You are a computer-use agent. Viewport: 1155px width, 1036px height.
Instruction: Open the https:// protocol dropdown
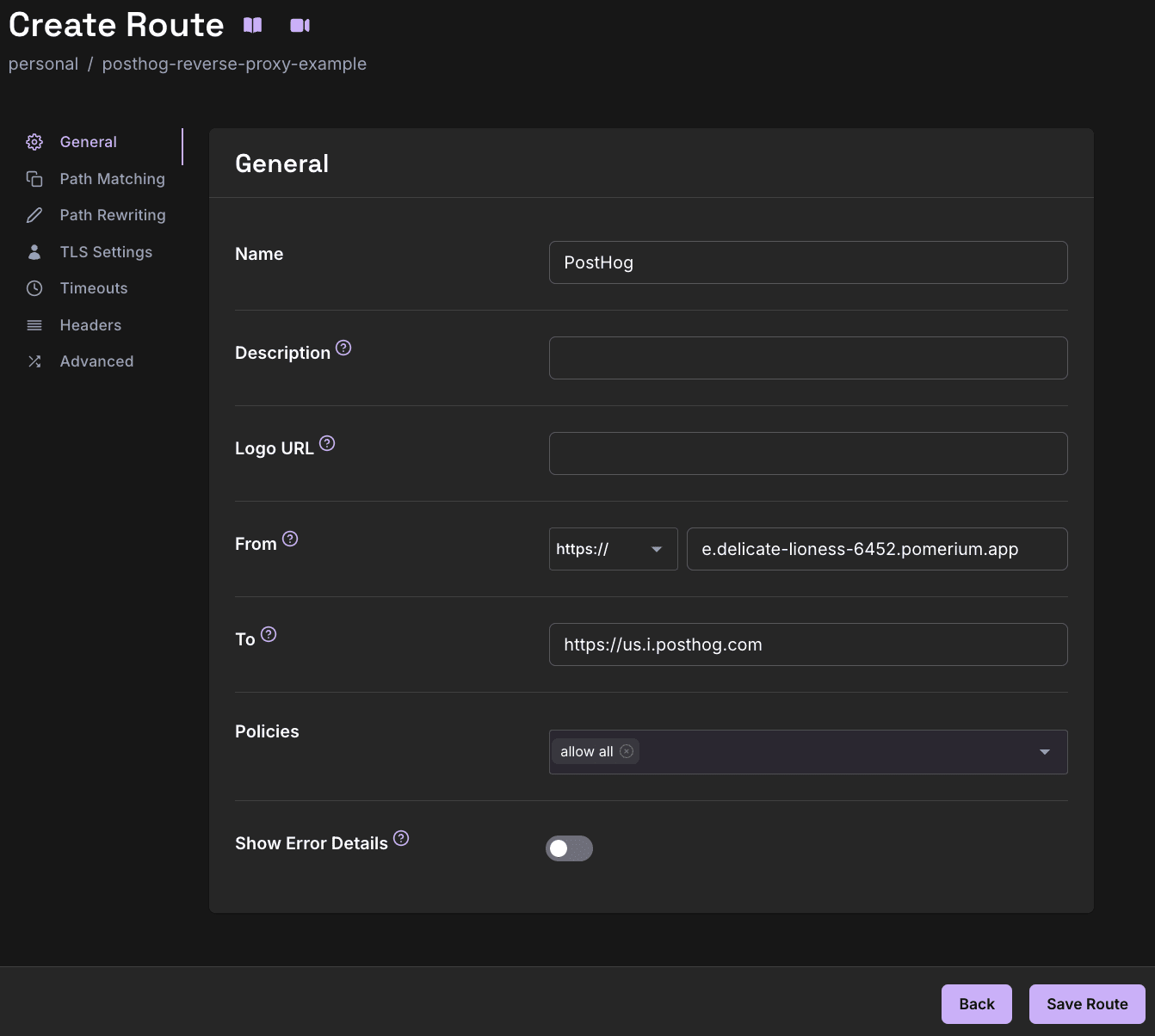(613, 549)
